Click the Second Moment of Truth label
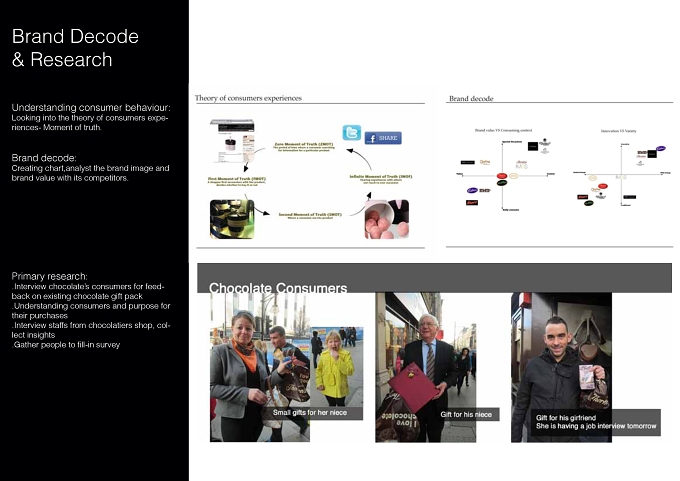This screenshot has width=680, height=481. click(x=310, y=216)
